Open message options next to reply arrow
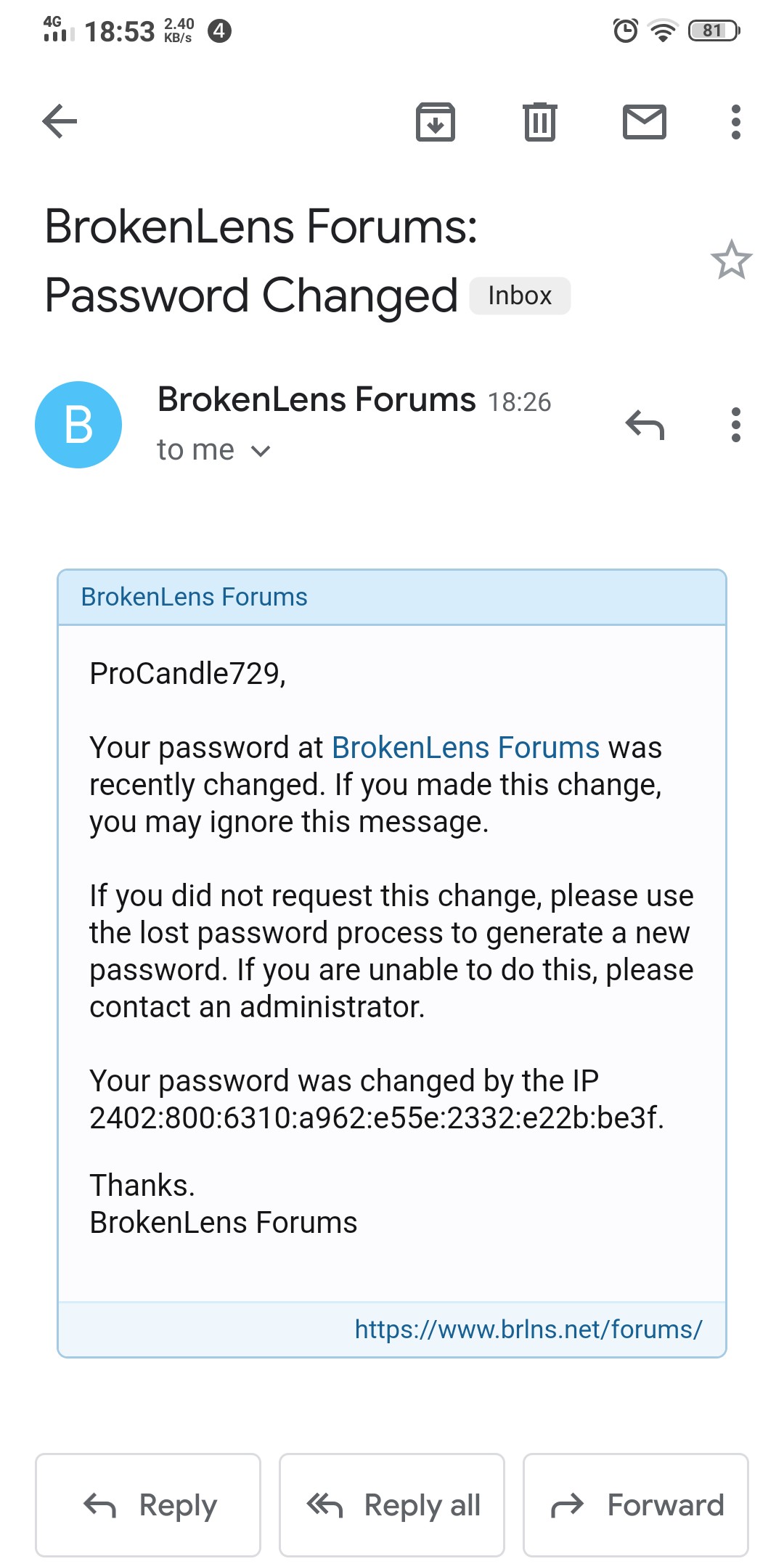Image resolution: width=784 pixels, height=1564 pixels. (736, 425)
